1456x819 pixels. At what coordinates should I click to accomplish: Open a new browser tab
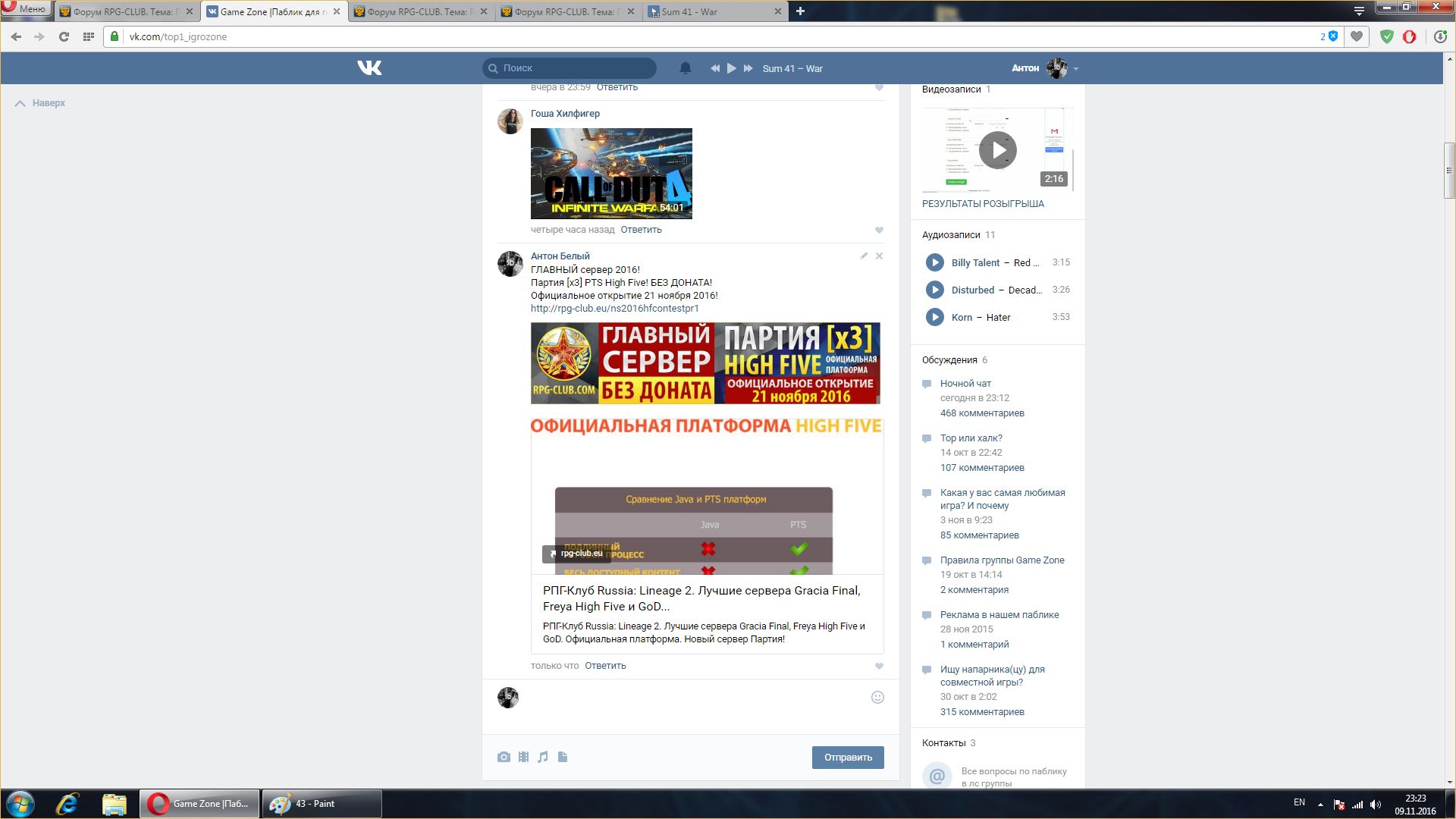click(x=800, y=11)
